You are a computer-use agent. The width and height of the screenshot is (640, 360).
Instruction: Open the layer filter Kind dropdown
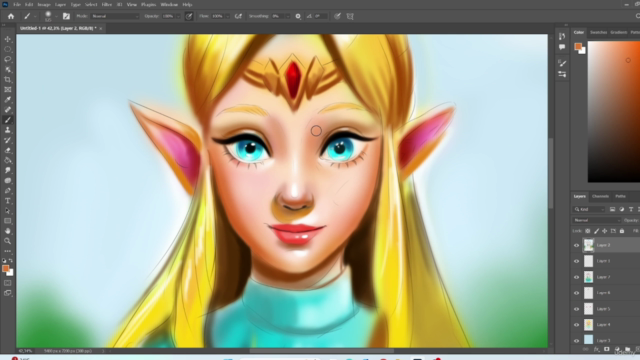click(589, 209)
